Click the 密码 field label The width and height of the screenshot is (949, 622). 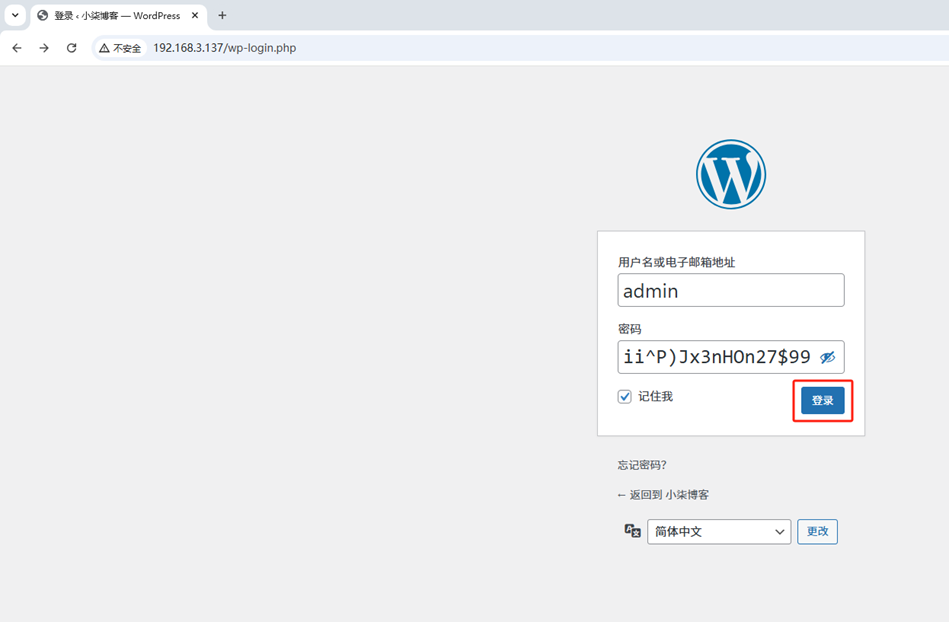(x=629, y=329)
